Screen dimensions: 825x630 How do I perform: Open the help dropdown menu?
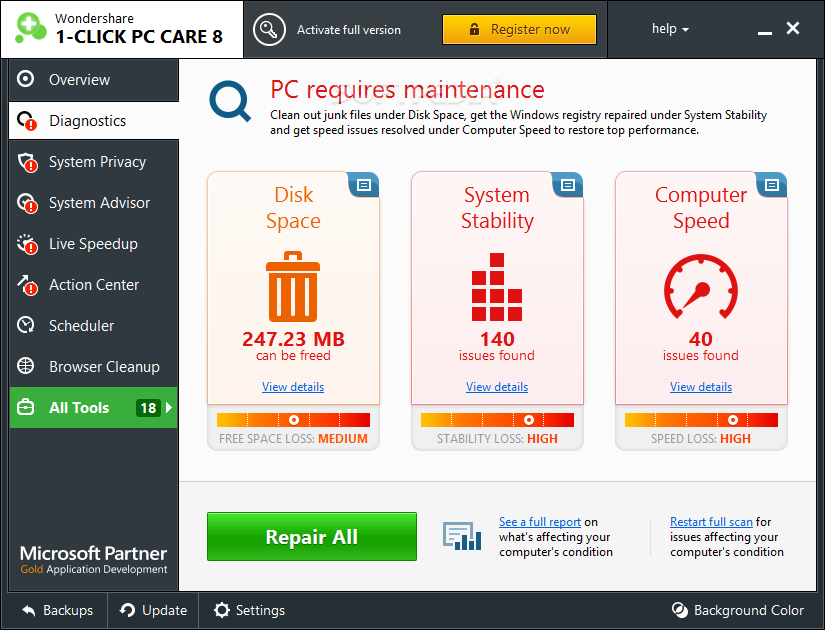(670, 29)
